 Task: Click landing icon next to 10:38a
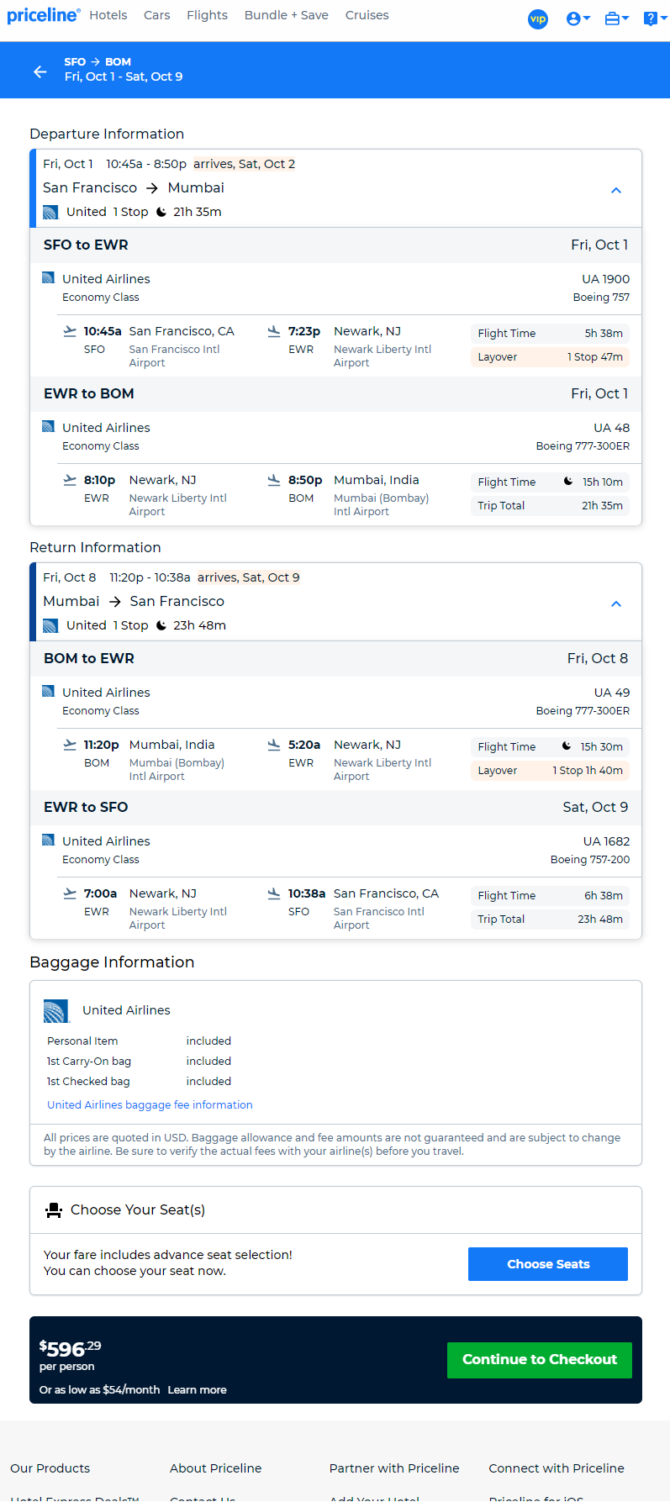(x=274, y=894)
